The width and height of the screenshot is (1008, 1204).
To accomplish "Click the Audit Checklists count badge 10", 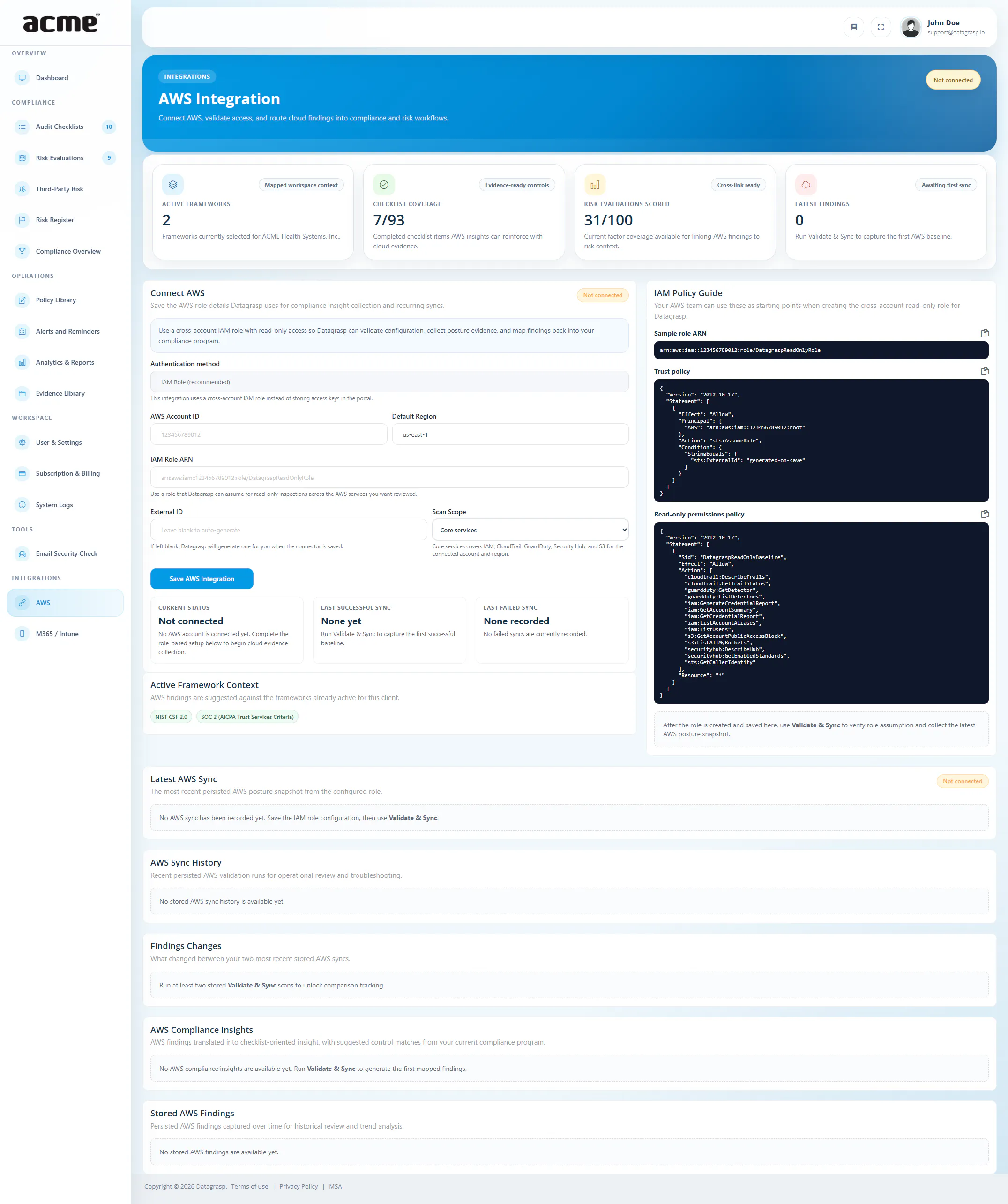I will click(x=109, y=127).
